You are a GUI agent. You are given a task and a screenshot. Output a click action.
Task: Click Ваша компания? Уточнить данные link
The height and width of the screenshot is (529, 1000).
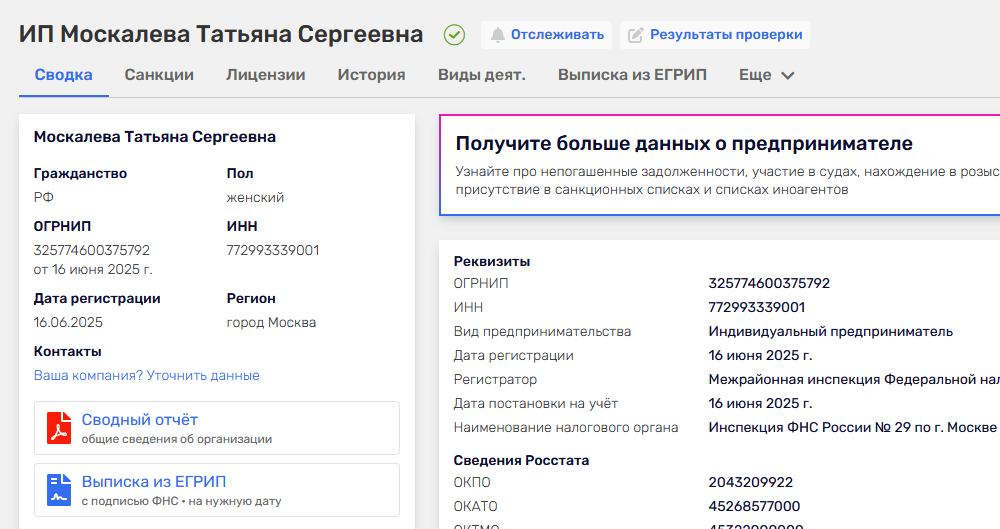(147, 375)
